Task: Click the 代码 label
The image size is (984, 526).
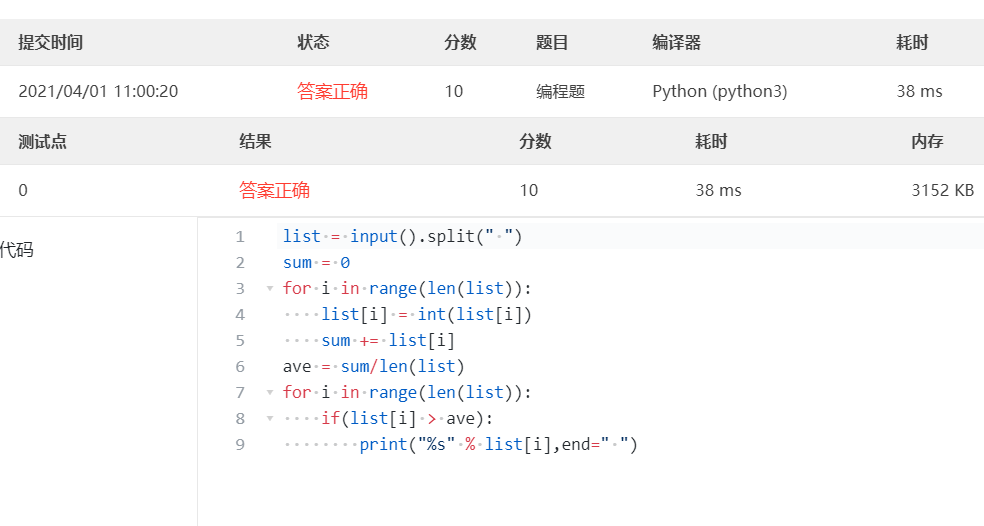Action: coord(17,250)
